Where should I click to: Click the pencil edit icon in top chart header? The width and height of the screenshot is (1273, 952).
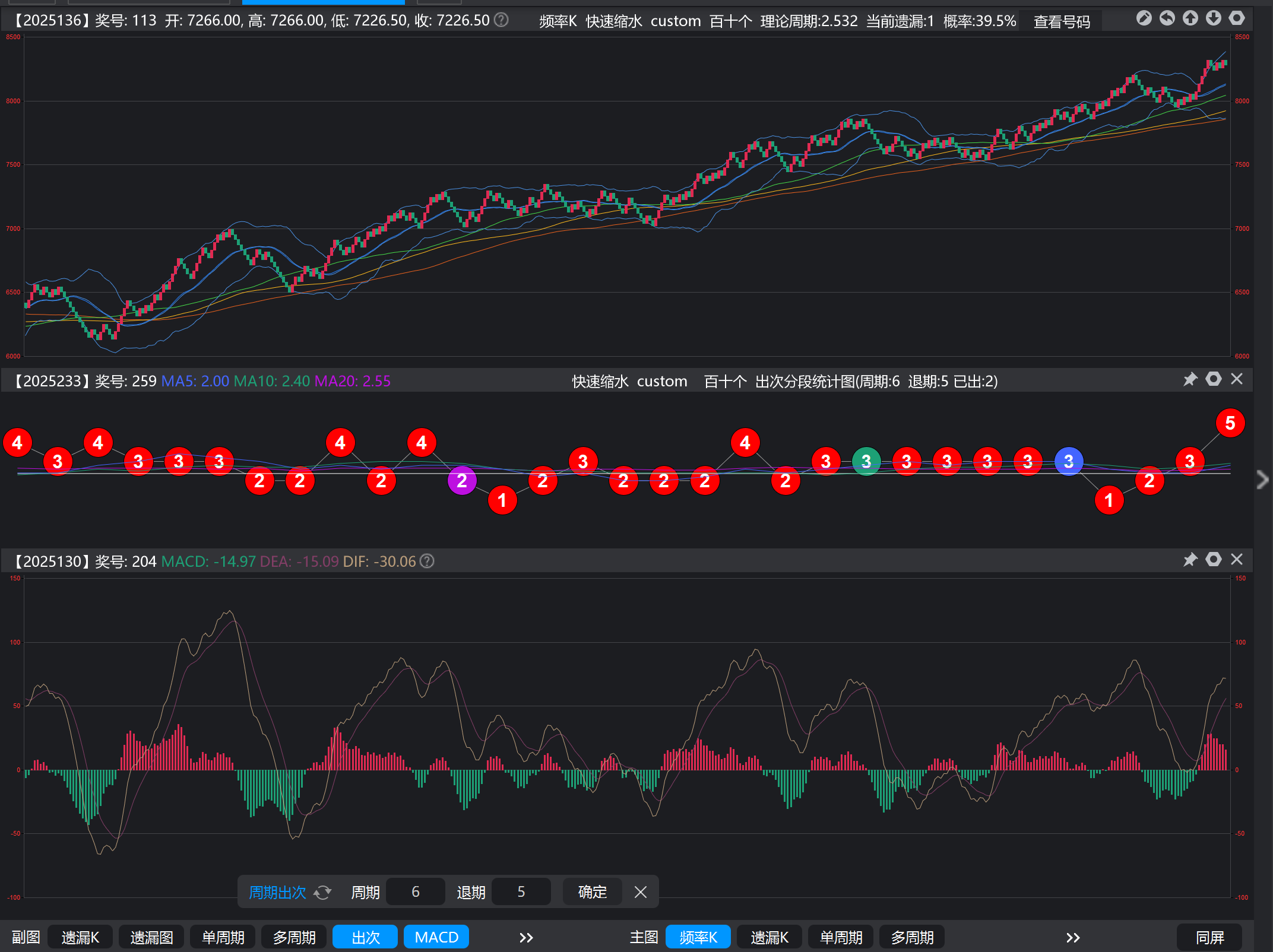tap(1144, 18)
